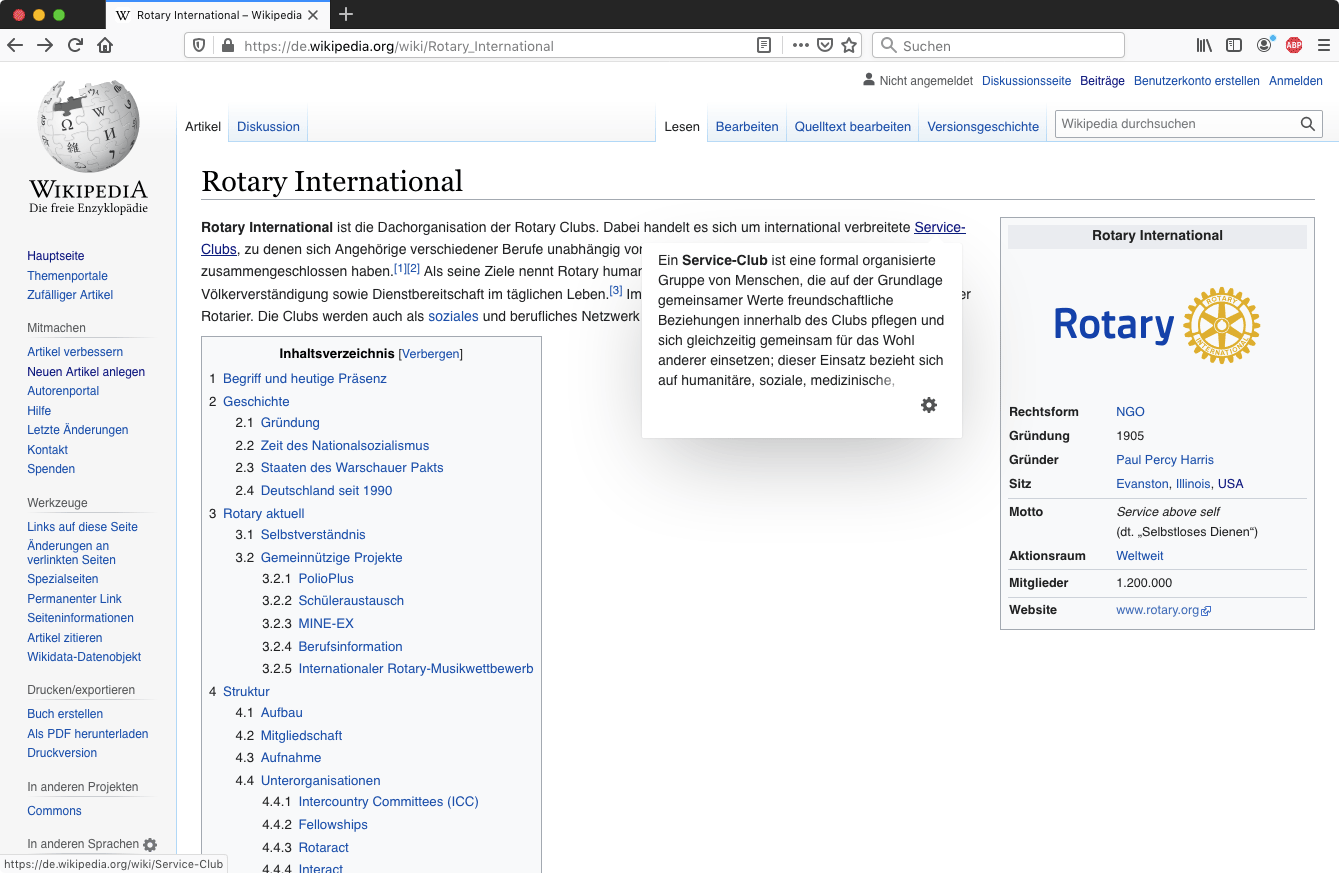Open Spenden in the sidebar

51,469
